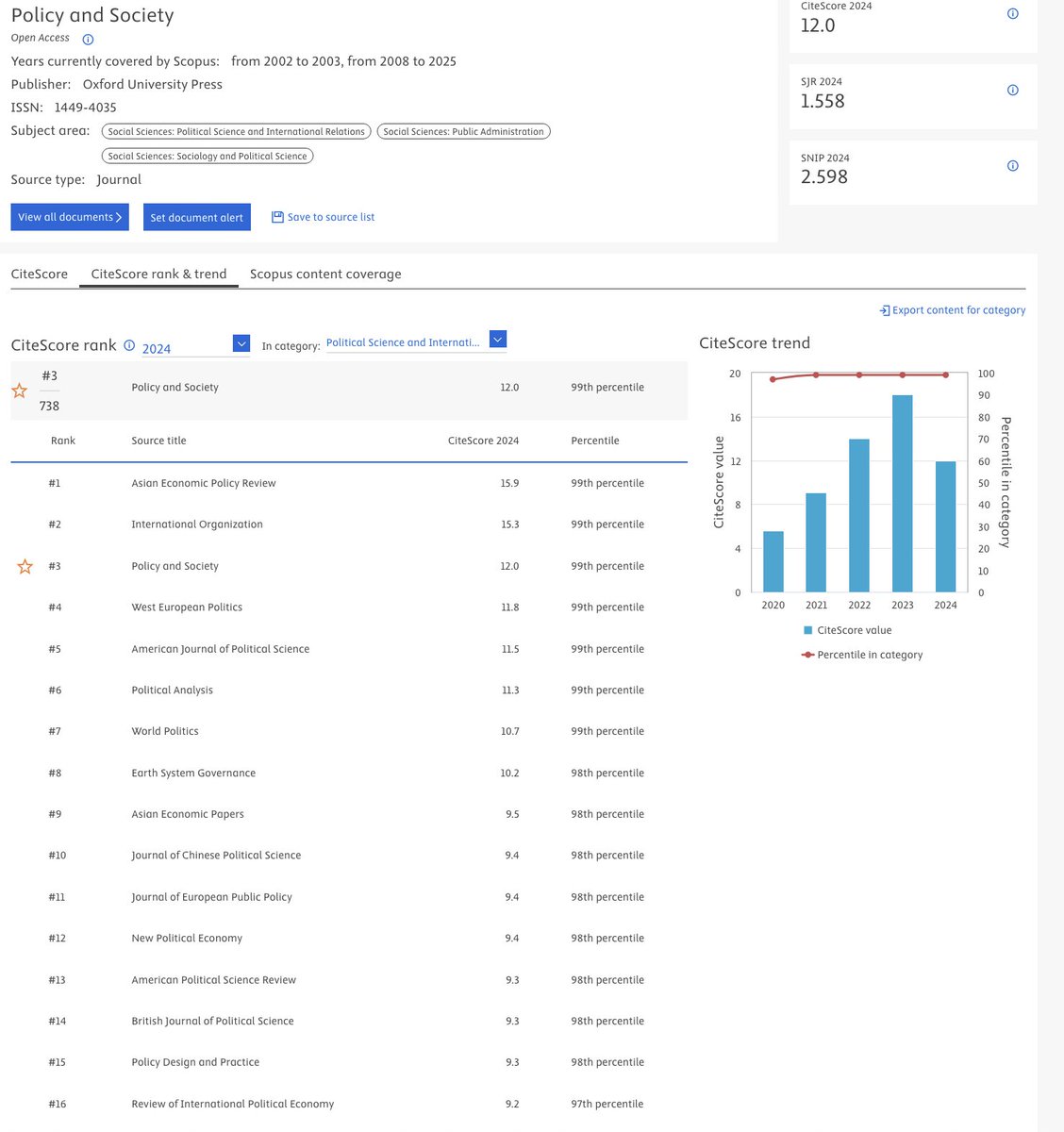The image size is (1064, 1132).
Task: Click the Rank column header
Action: [x=63, y=441]
